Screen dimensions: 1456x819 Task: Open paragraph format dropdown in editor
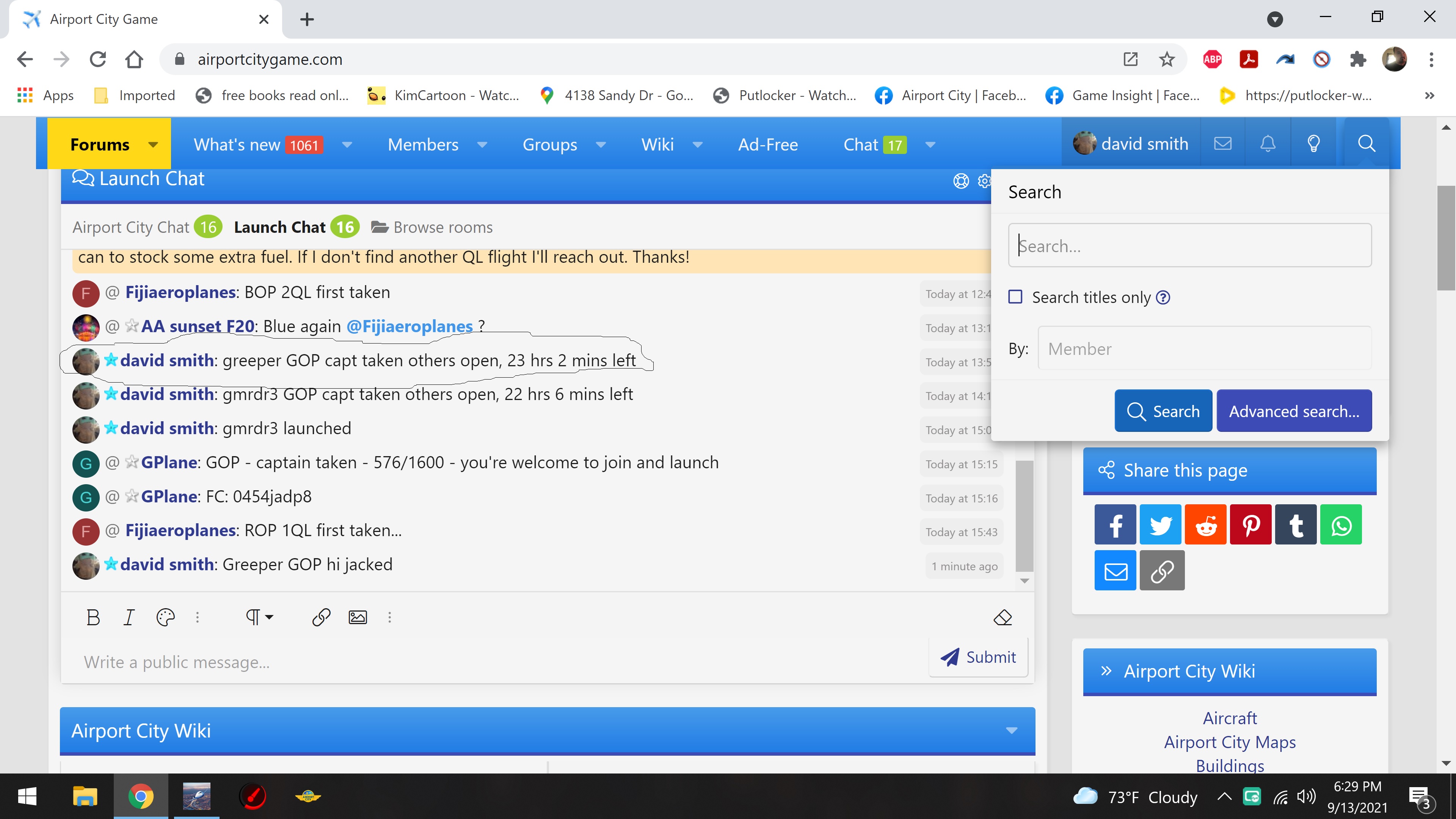(259, 617)
